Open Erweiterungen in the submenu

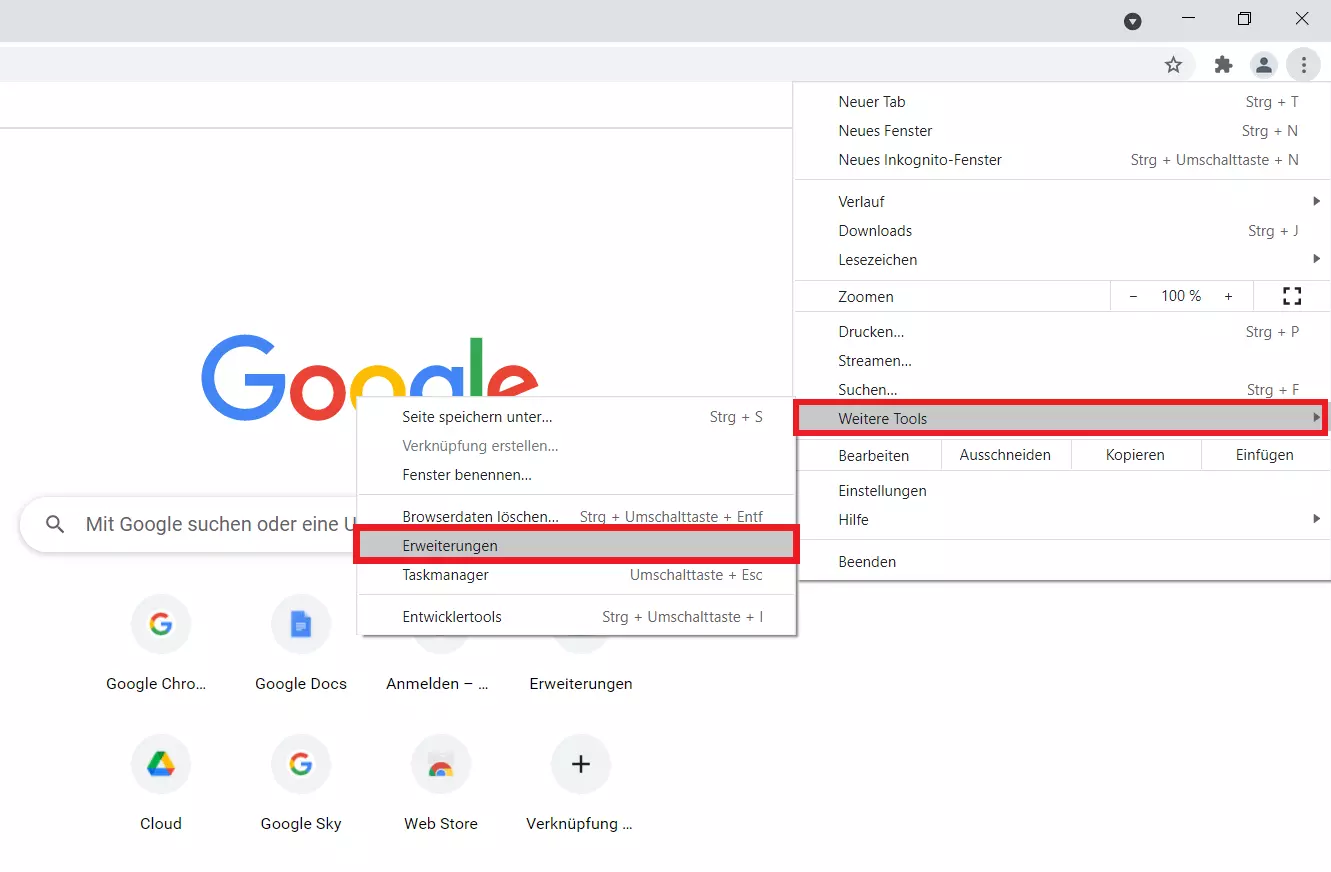pos(577,546)
